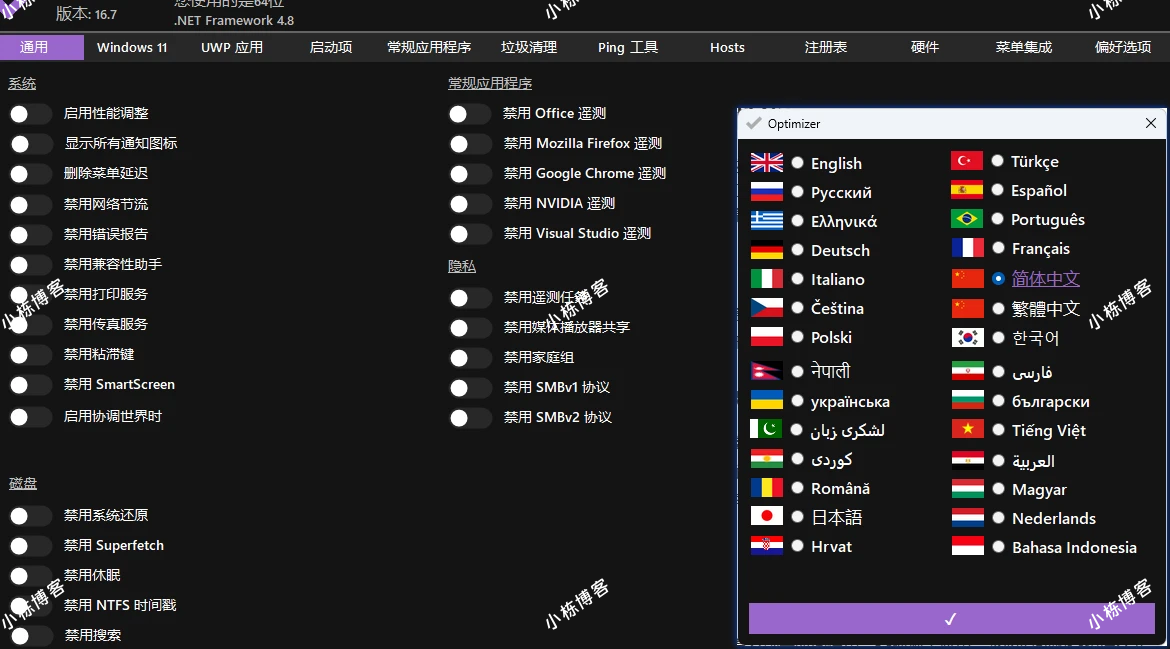Toggle 禁用 SMBv1 协议 switch

(470, 388)
